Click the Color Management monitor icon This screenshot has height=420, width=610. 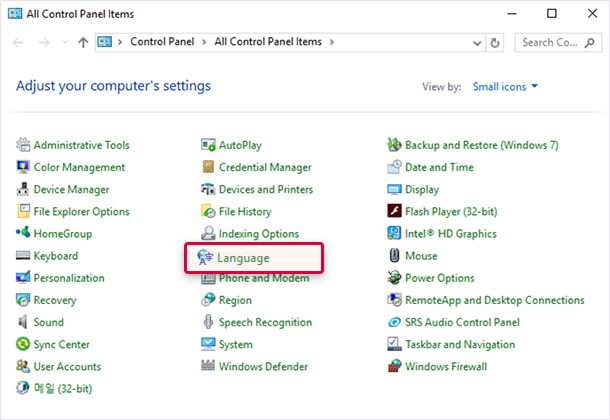23,167
